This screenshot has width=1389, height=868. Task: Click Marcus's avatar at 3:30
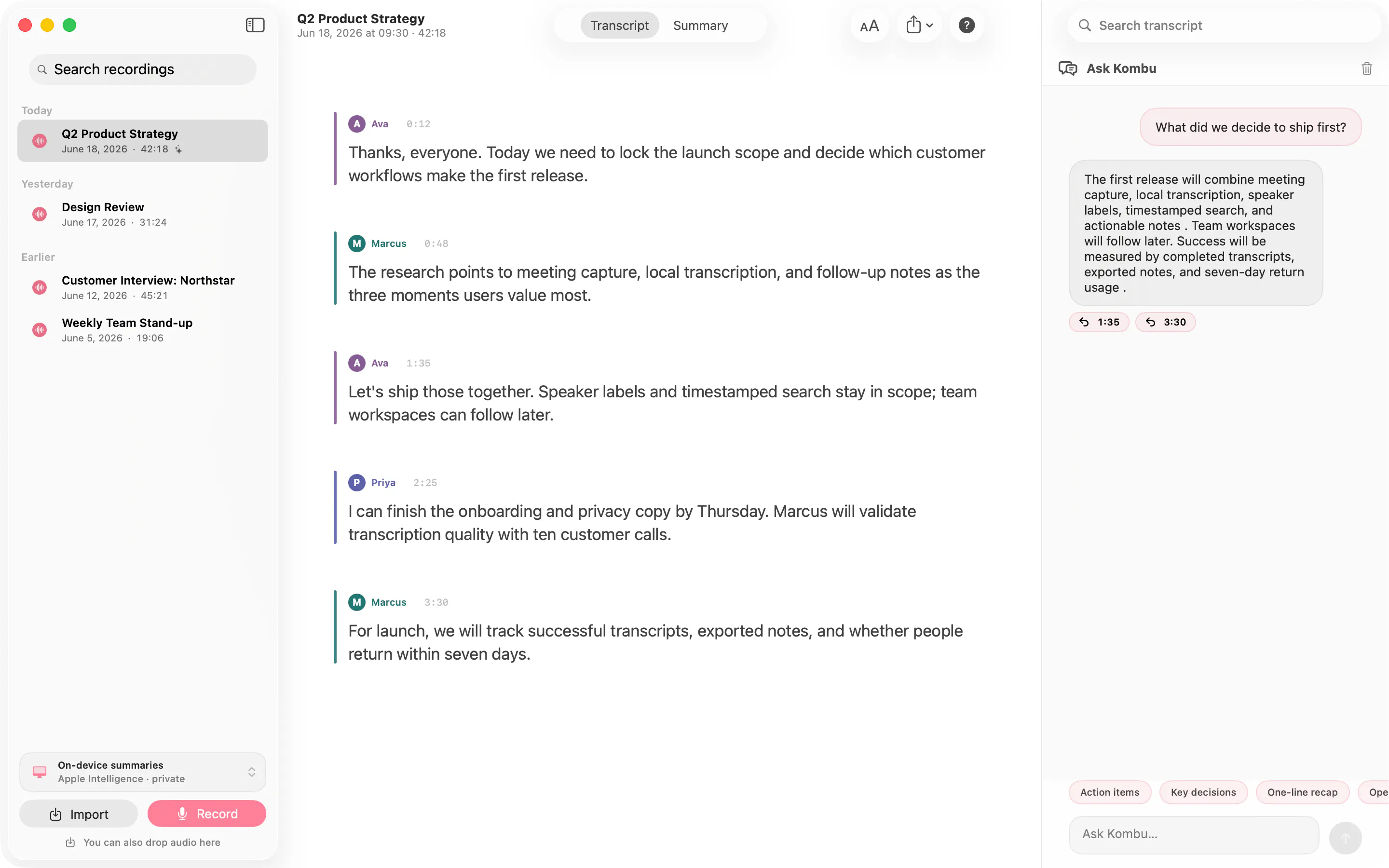357,602
